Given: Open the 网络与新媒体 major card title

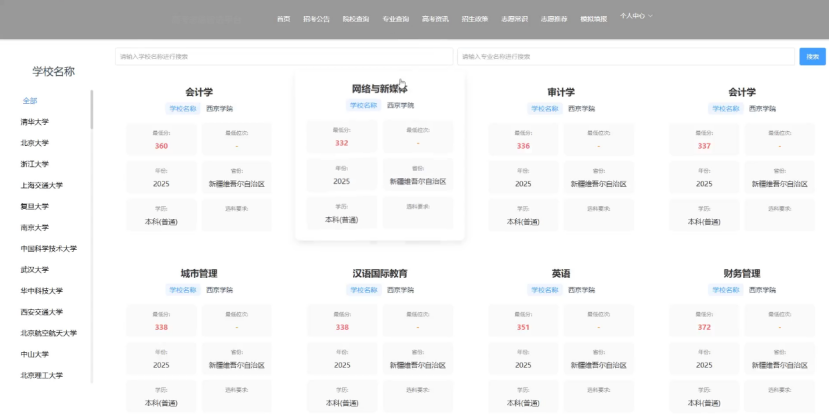Looking at the screenshot, I should coord(380,89).
